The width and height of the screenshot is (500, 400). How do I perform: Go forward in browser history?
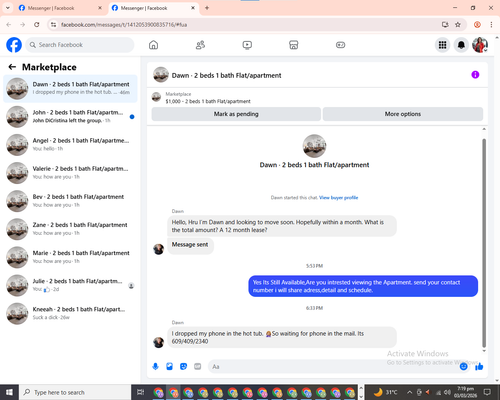[22, 25]
